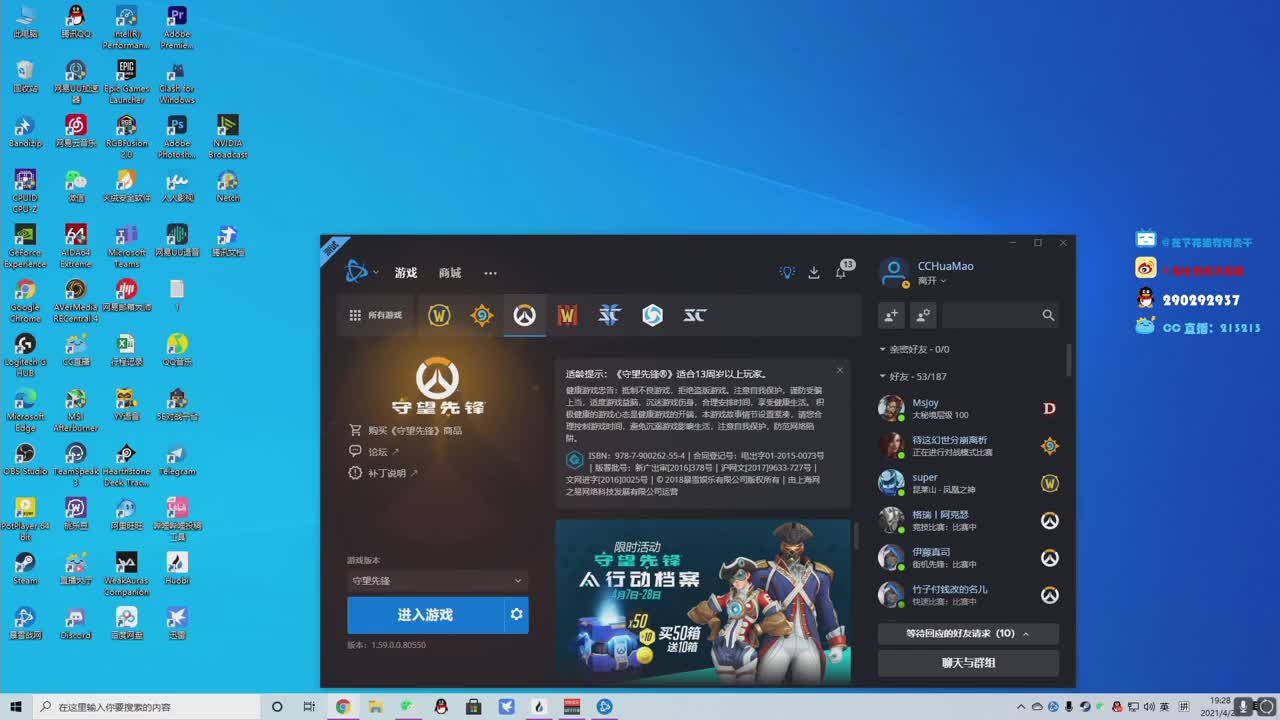This screenshot has height=720, width=1280.
Task: Click the 购买《守望先锋》商品 cart icon
Action: coord(355,430)
